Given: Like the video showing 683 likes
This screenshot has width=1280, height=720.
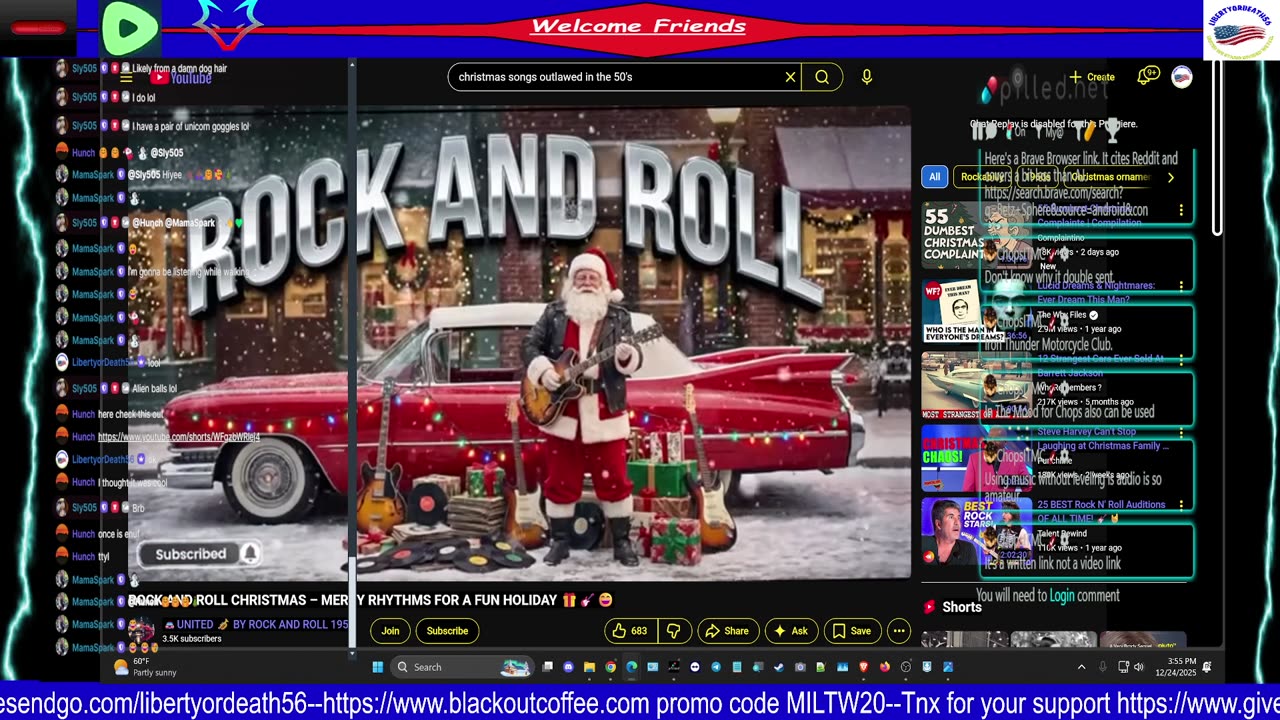Looking at the screenshot, I should [x=632, y=631].
